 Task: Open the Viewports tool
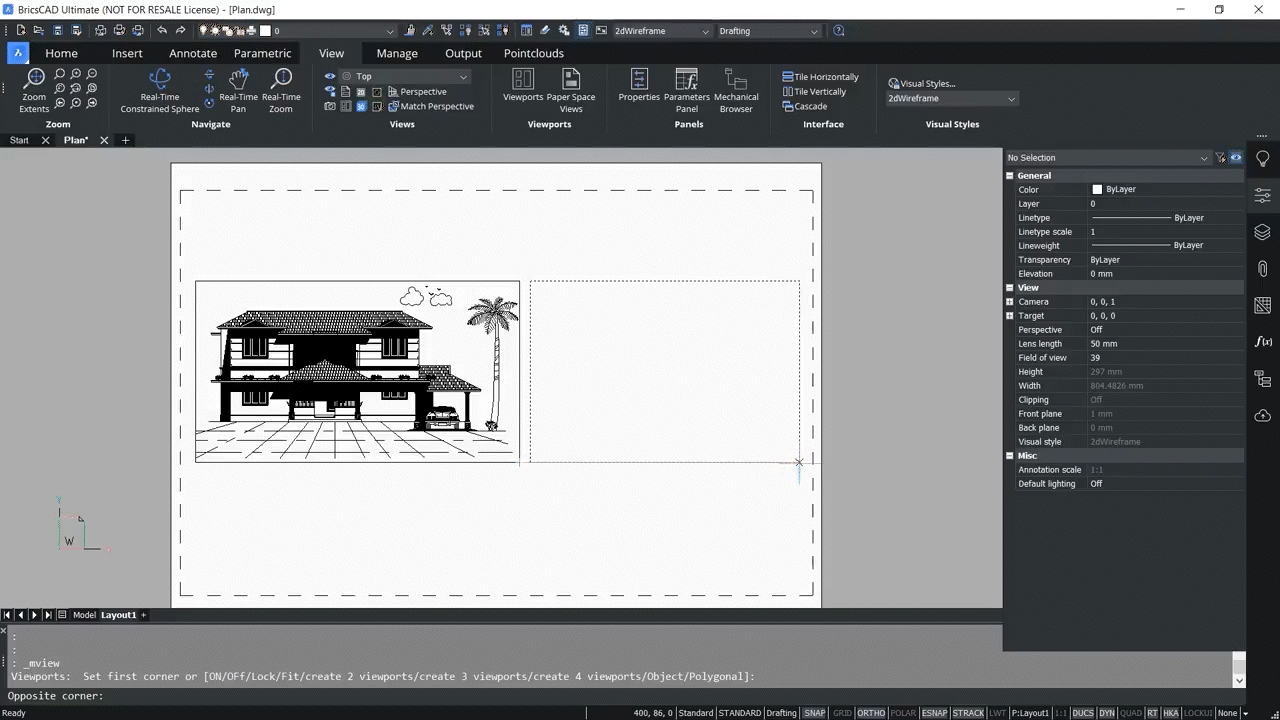point(522,90)
